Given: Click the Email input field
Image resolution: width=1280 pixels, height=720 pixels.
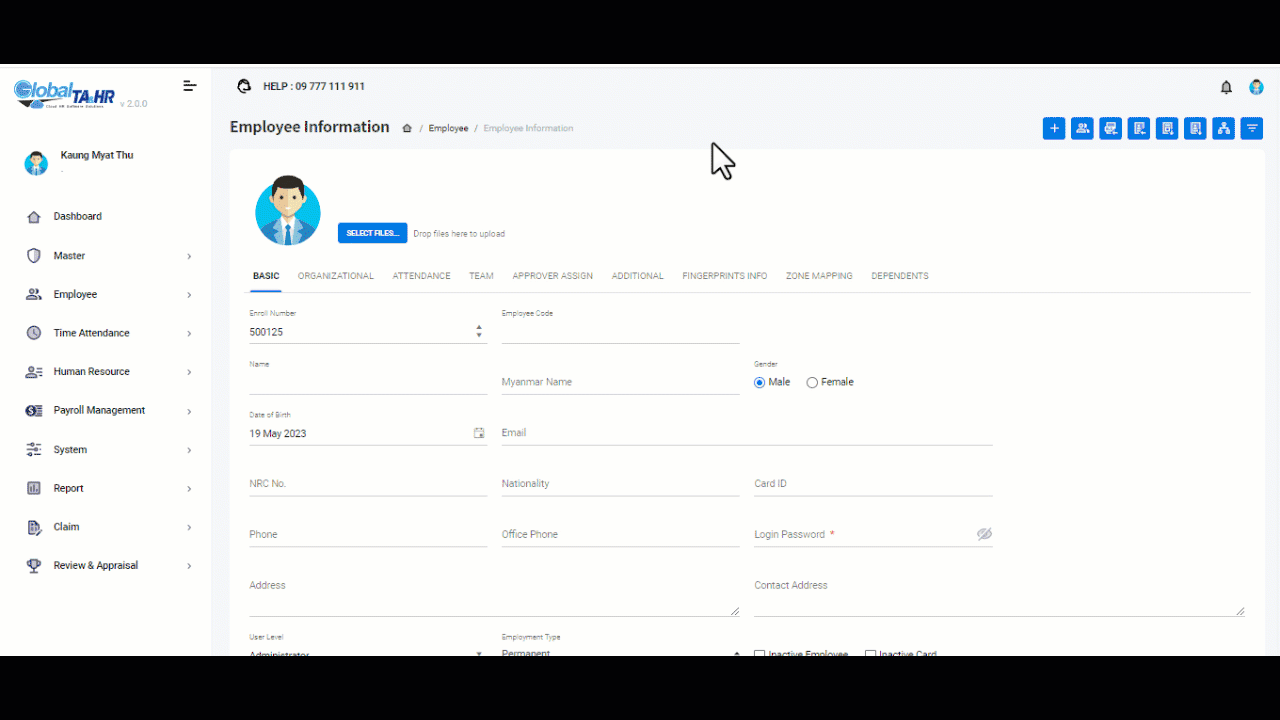Looking at the screenshot, I should (746, 433).
